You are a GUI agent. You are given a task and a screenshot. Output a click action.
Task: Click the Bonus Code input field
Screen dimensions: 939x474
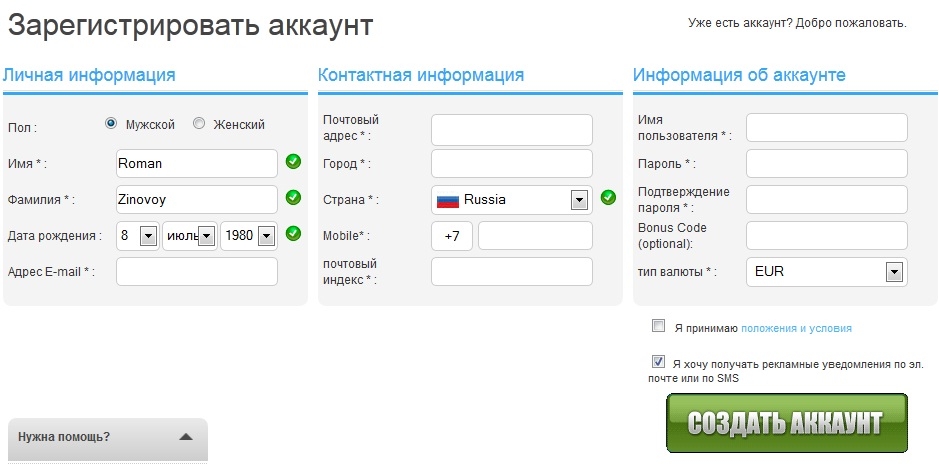pos(827,236)
